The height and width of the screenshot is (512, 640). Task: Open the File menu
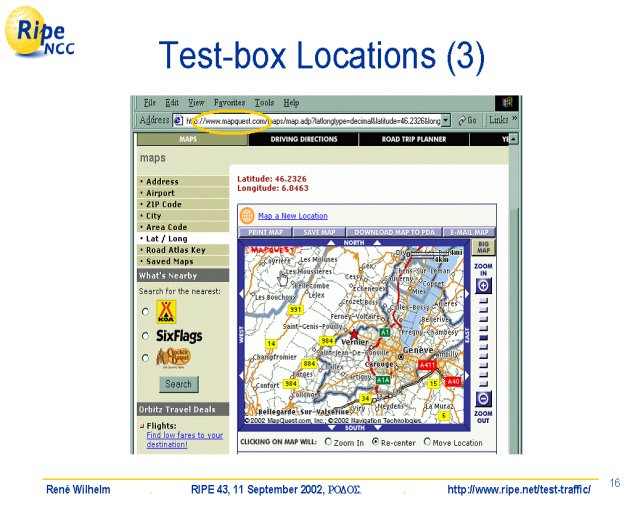click(150, 102)
